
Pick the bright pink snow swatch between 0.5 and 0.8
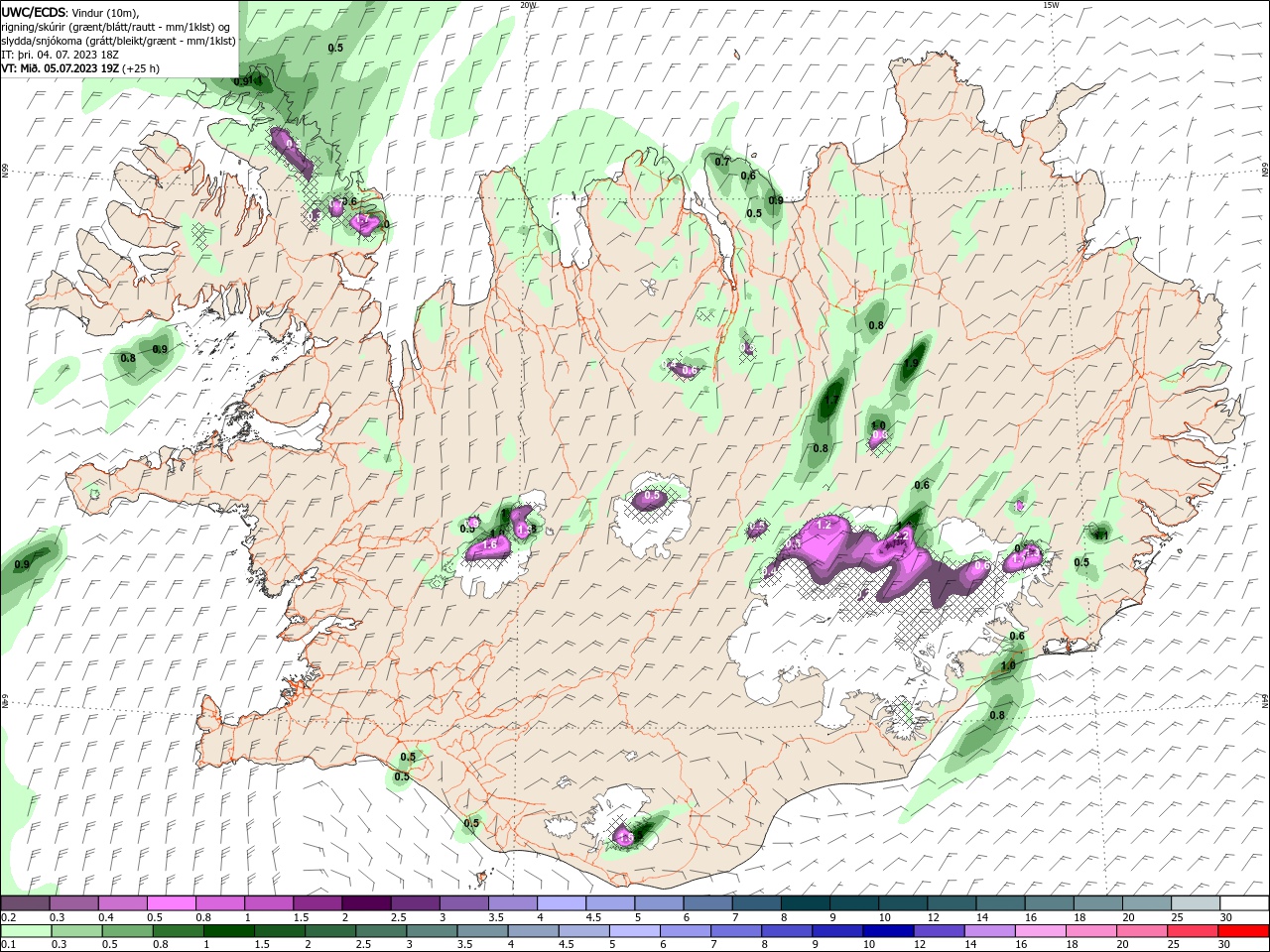(172, 903)
